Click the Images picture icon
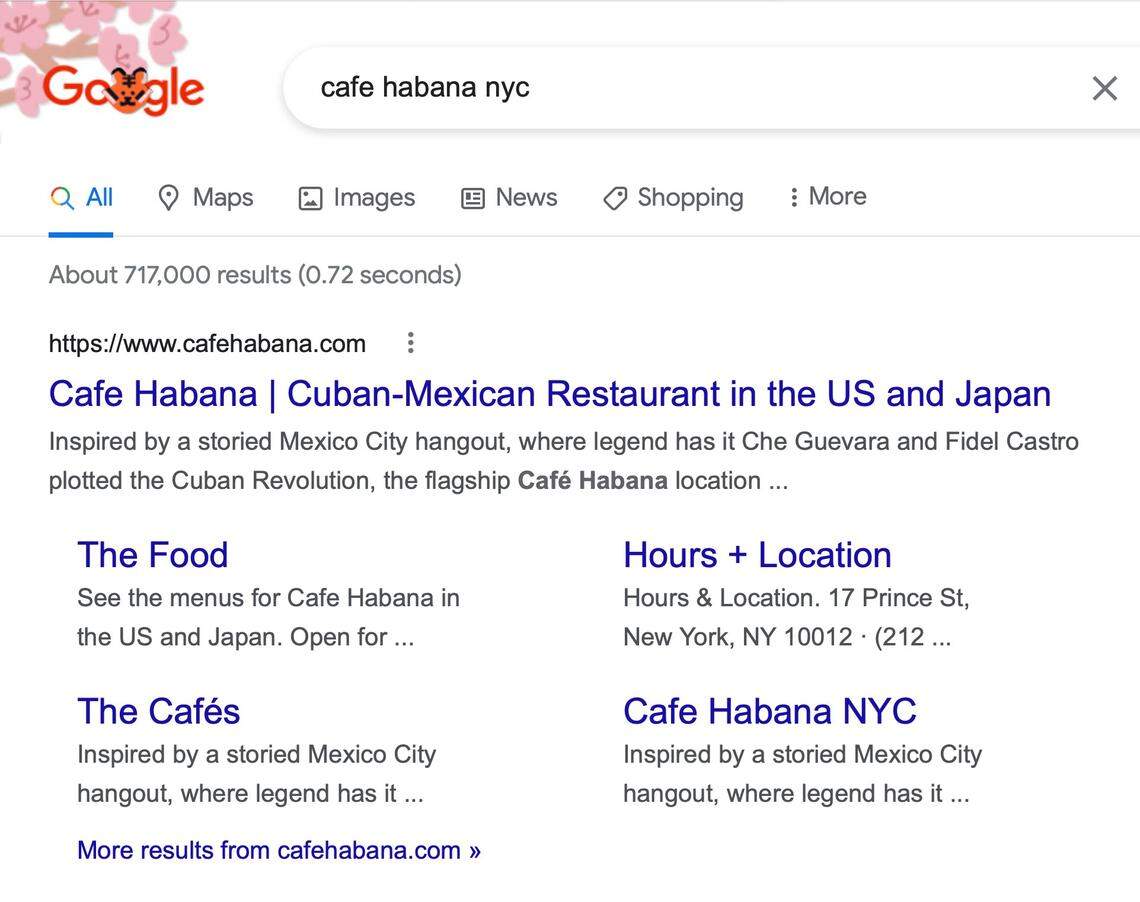This screenshot has width=1140, height=902. (x=310, y=198)
